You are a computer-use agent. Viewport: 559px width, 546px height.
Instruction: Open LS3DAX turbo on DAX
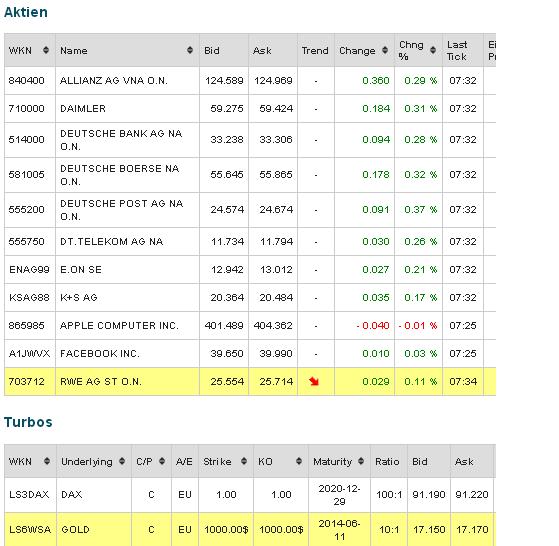[x=29, y=495]
